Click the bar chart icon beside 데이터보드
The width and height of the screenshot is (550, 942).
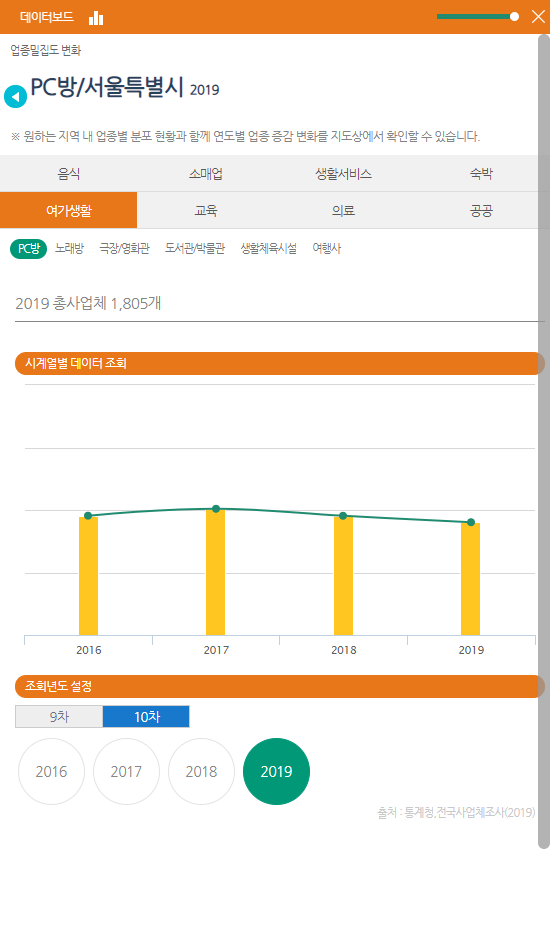(x=96, y=18)
